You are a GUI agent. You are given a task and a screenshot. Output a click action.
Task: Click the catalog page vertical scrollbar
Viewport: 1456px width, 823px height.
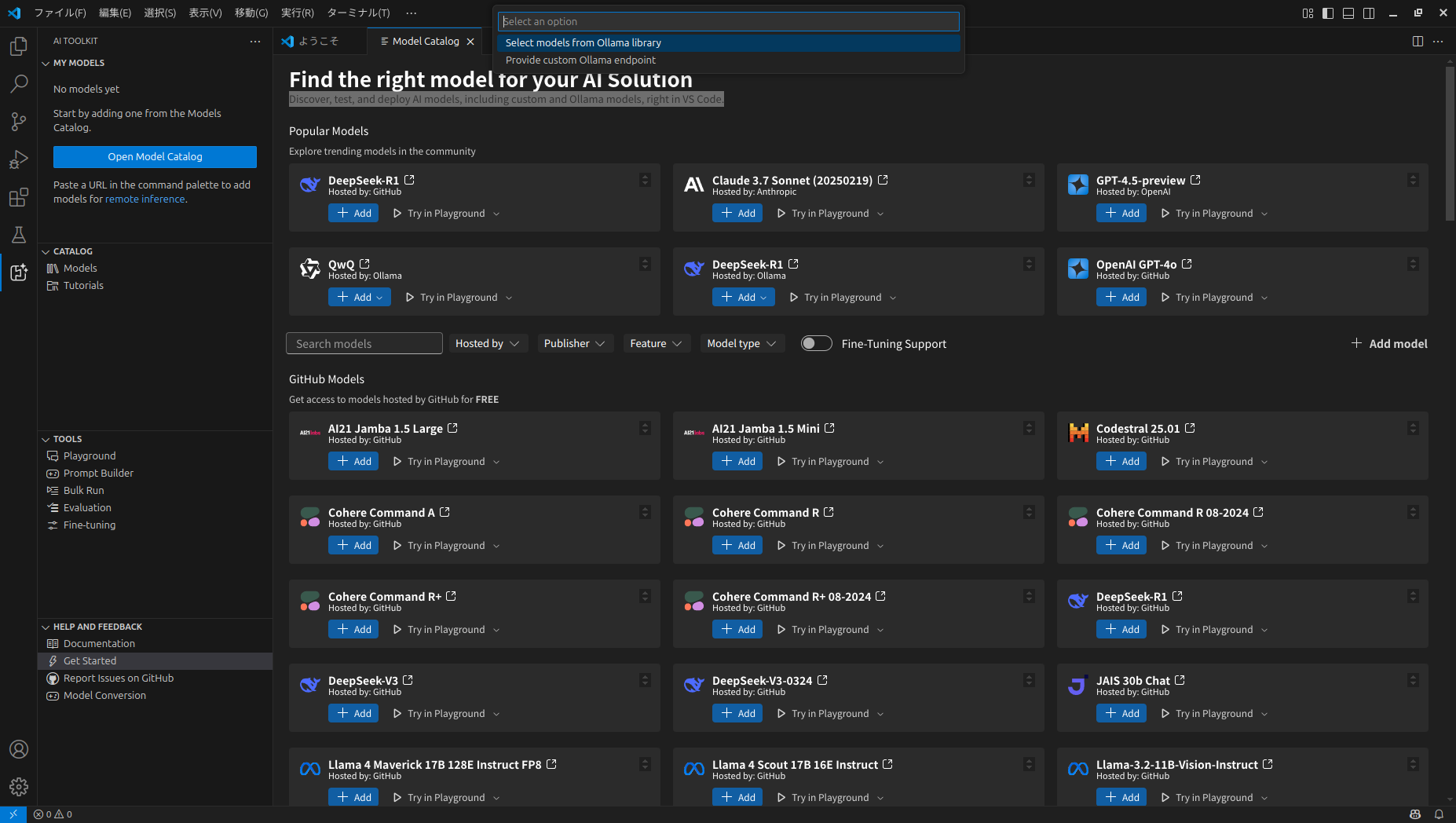(x=1450, y=144)
